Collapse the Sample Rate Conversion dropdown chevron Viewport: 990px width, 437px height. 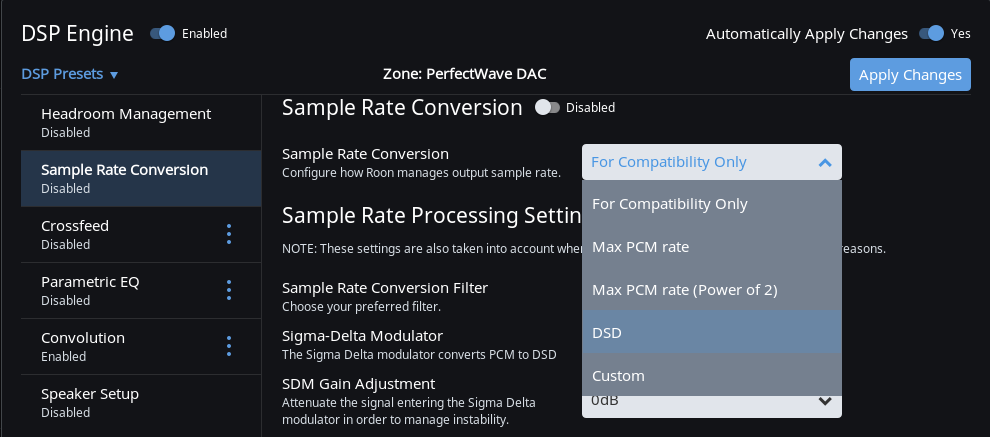824,162
